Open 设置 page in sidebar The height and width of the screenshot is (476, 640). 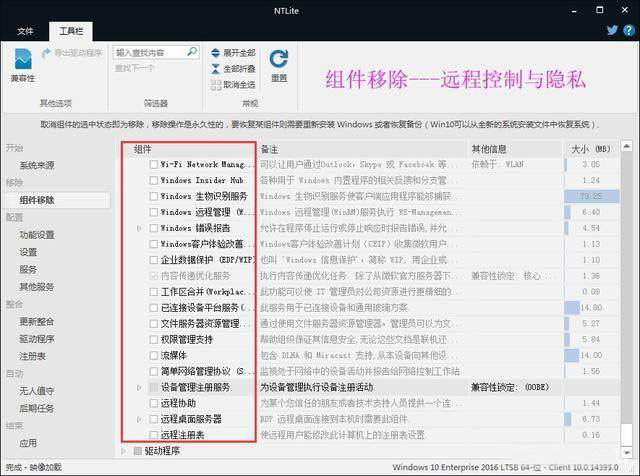pos(28,252)
